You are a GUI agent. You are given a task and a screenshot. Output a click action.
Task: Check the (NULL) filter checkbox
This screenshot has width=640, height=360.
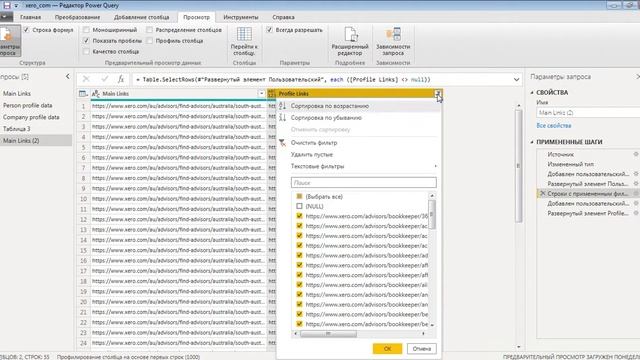pyautogui.click(x=299, y=206)
